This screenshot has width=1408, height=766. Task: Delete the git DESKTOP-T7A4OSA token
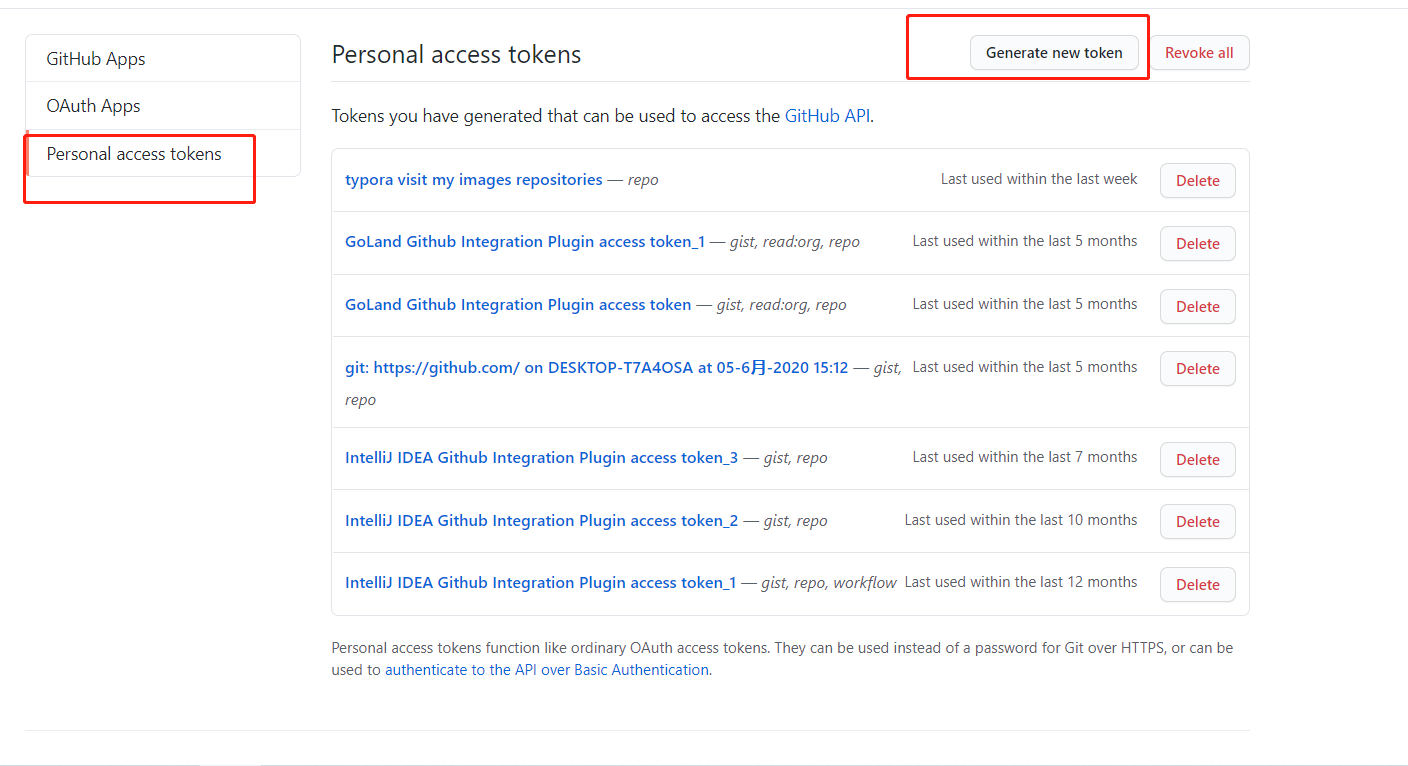(x=1197, y=368)
